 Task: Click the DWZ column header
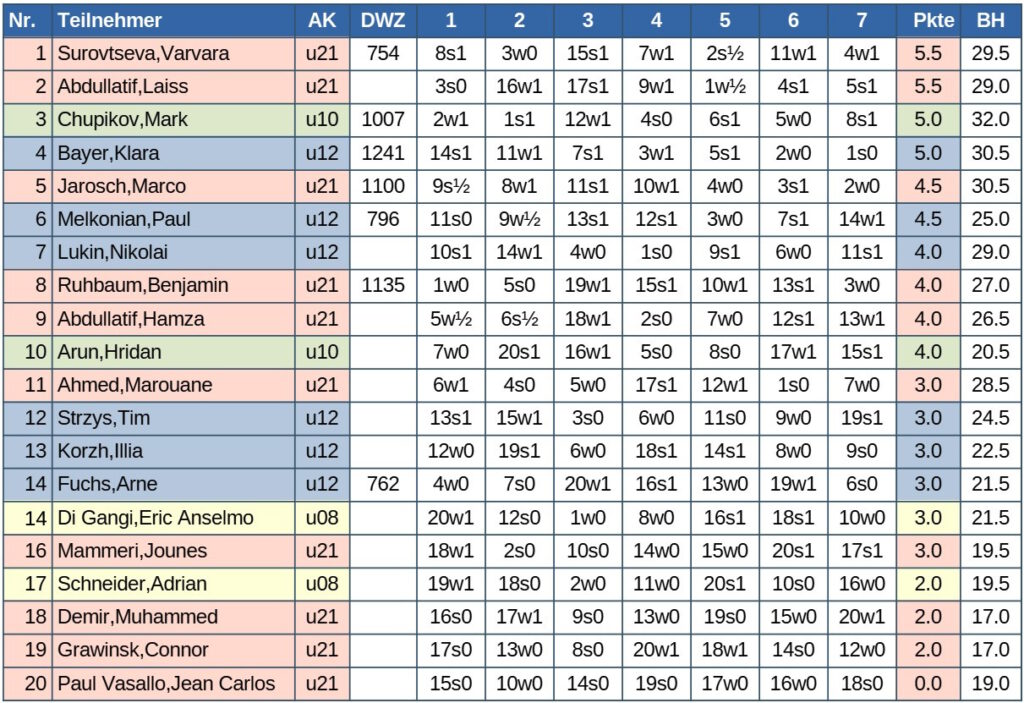tap(383, 20)
